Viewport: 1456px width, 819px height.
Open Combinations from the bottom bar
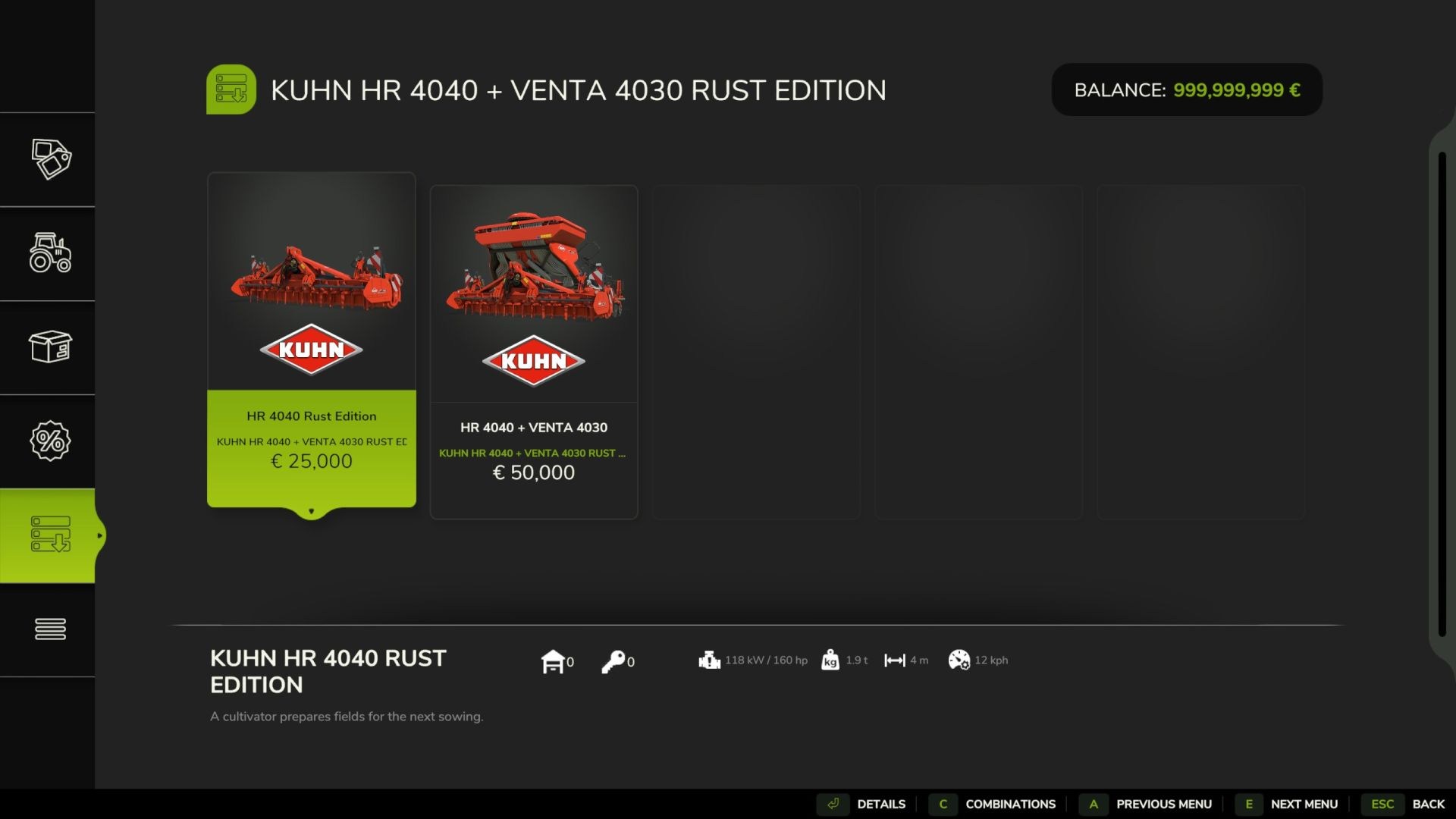coord(993,804)
